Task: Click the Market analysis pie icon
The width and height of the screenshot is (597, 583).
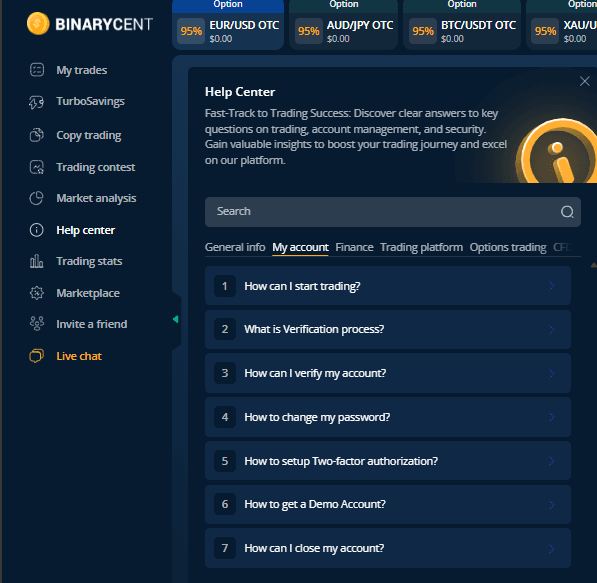Action: (x=37, y=198)
